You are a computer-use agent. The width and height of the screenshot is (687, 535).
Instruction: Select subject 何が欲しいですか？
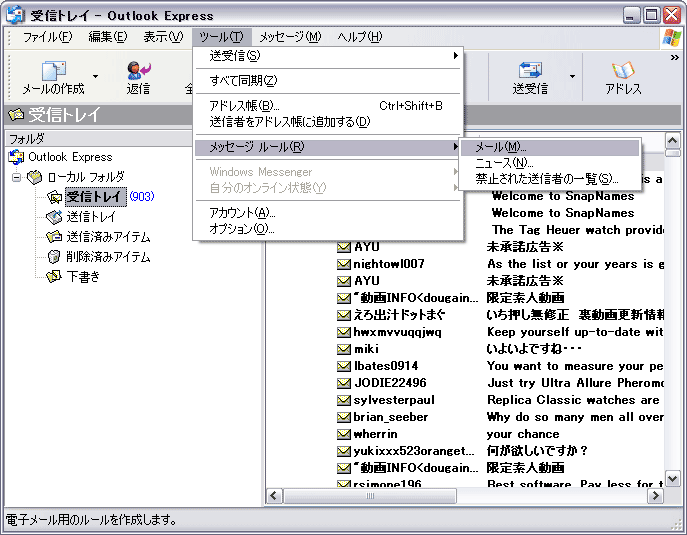pos(537,451)
